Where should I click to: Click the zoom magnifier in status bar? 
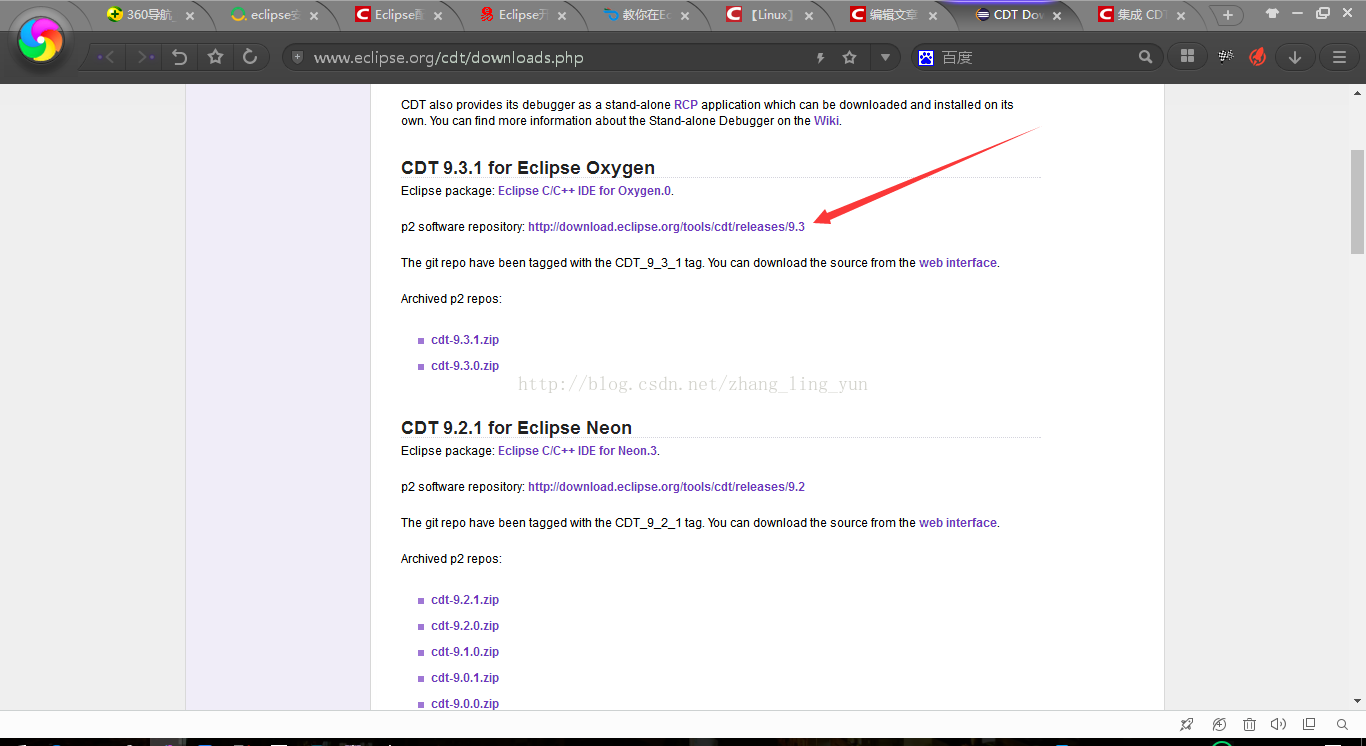pyautogui.click(x=1343, y=724)
